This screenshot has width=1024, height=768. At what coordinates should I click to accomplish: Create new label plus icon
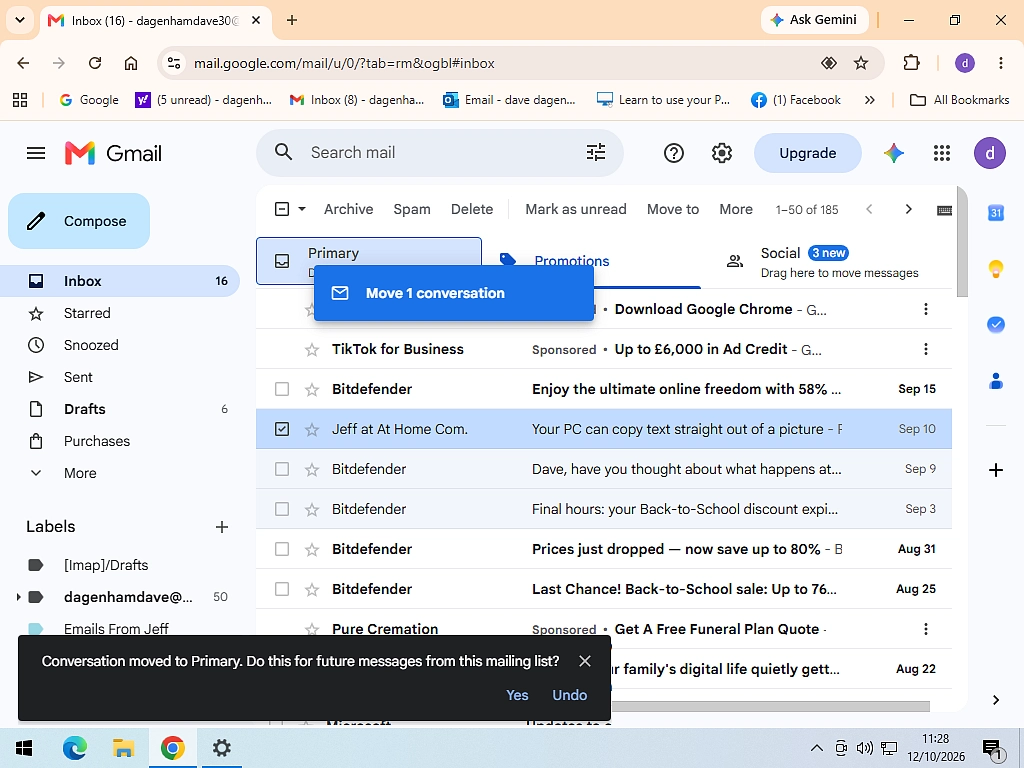[x=222, y=527]
